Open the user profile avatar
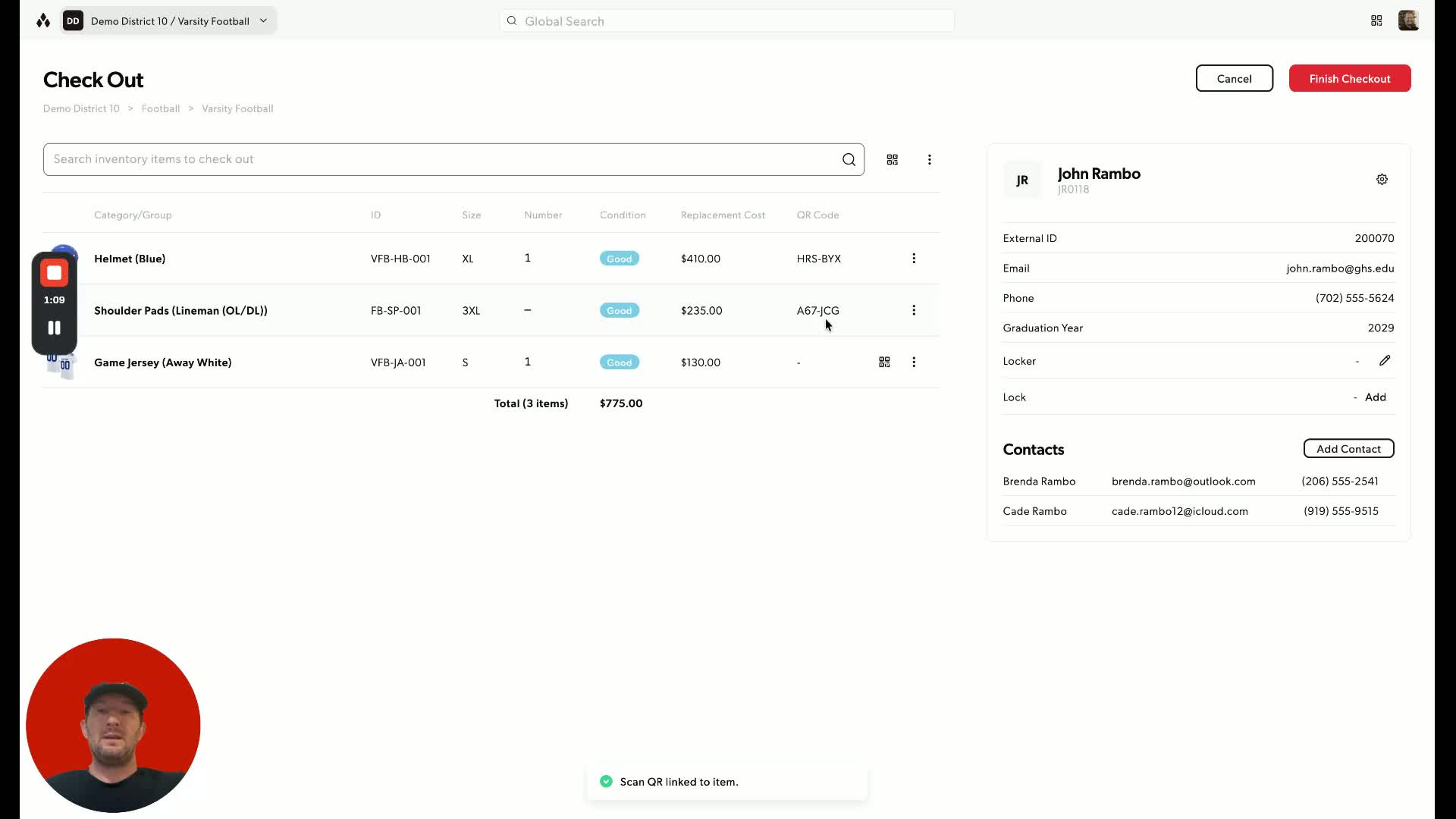Image resolution: width=1456 pixels, height=819 pixels. tap(1408, 21)
